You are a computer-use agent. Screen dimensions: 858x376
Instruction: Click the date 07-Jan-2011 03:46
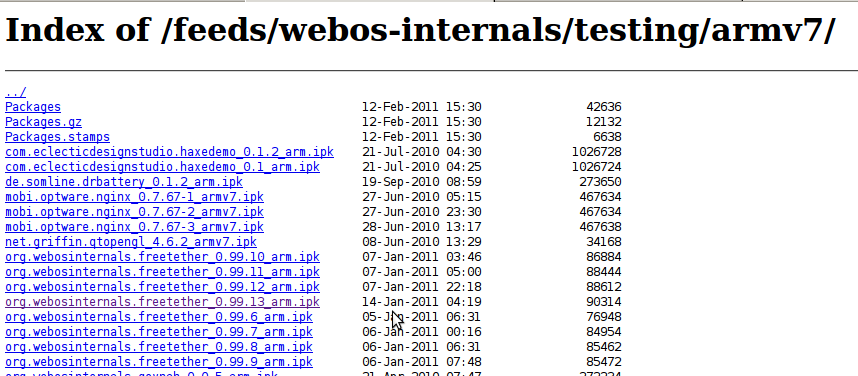[x=421, y=257]
